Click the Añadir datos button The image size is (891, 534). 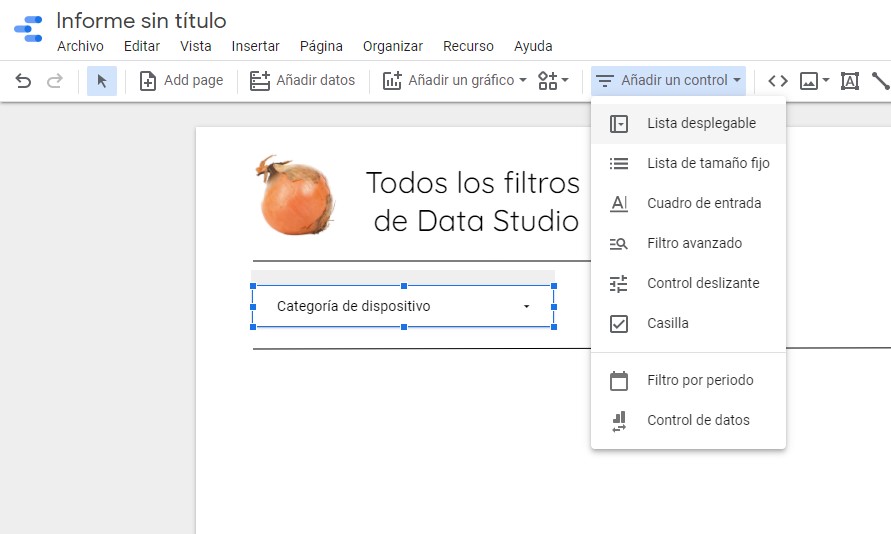[x=302, y=81]
